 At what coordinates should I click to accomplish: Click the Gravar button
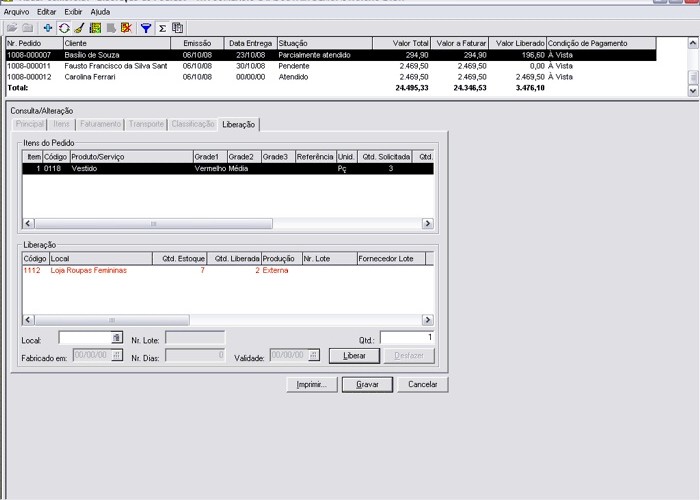[x=367, y=384]
